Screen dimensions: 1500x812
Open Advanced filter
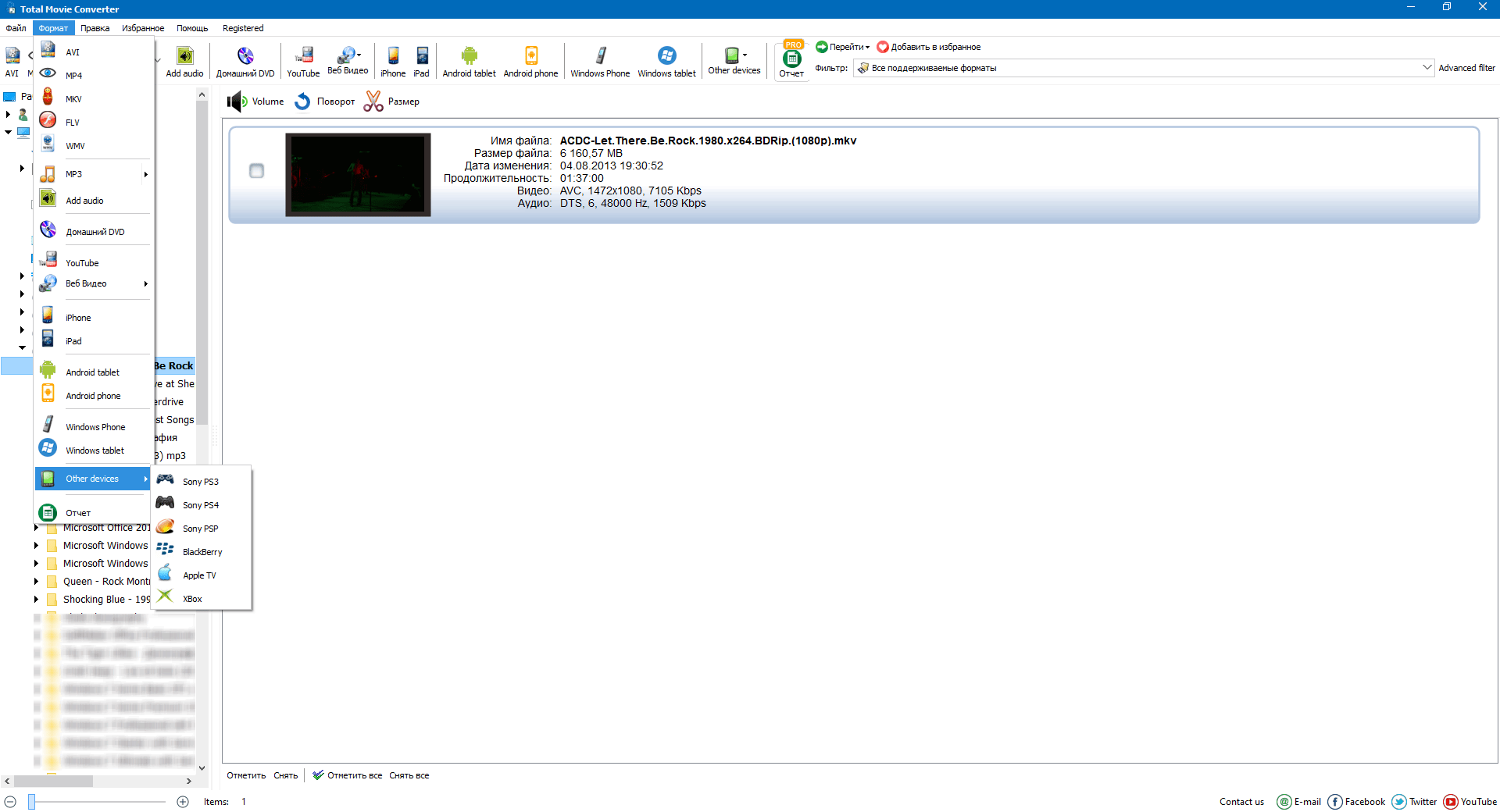1466,68
